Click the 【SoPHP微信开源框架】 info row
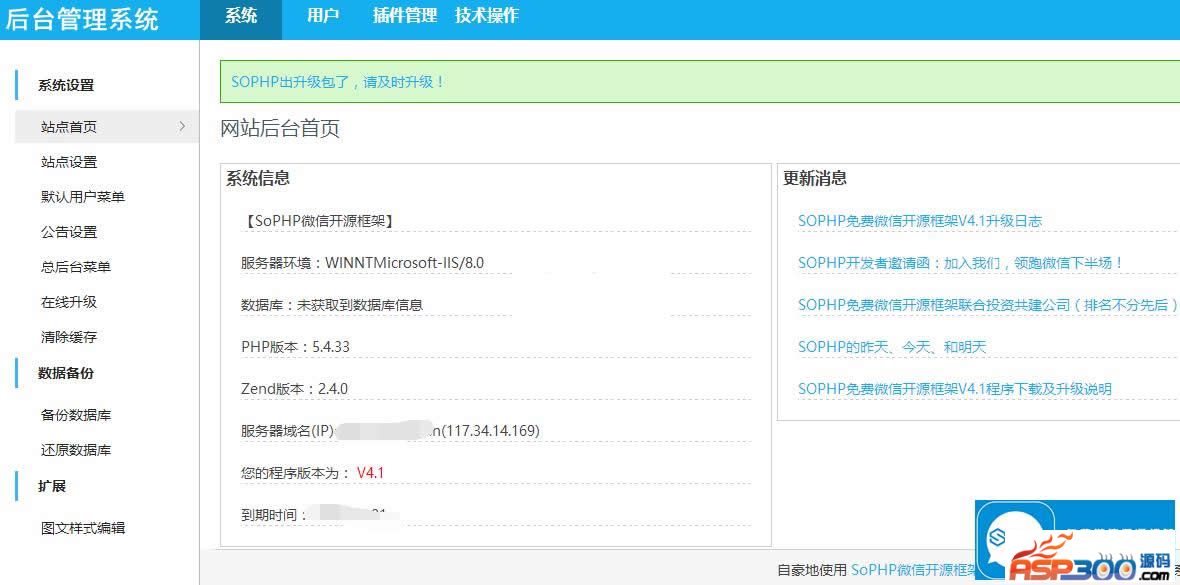 pos(495,221)
